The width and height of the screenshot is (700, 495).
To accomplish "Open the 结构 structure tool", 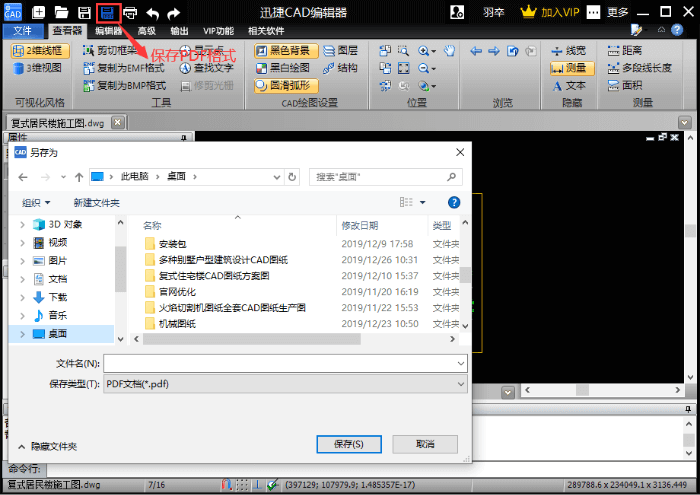I will 340,68.
